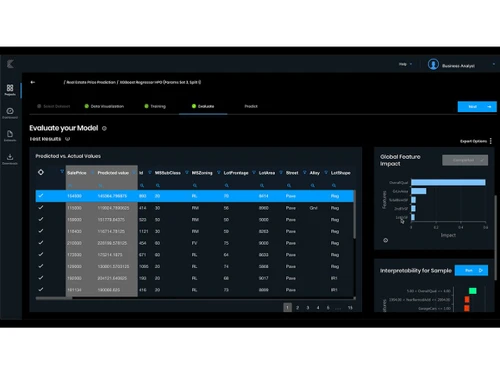Click search icon under LotArea column

262,185
